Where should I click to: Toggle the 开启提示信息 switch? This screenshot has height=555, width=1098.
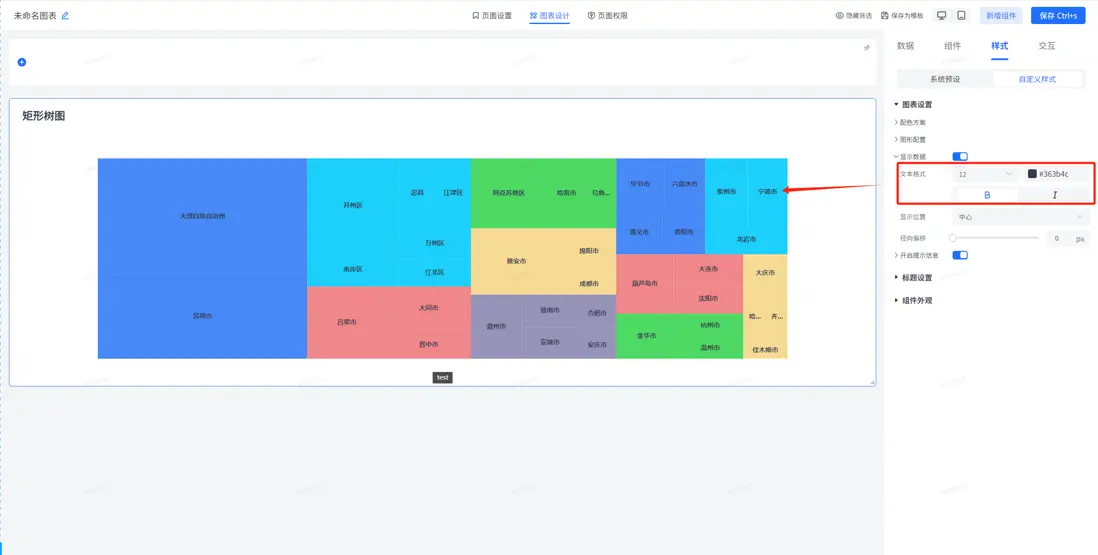point(960,255)
